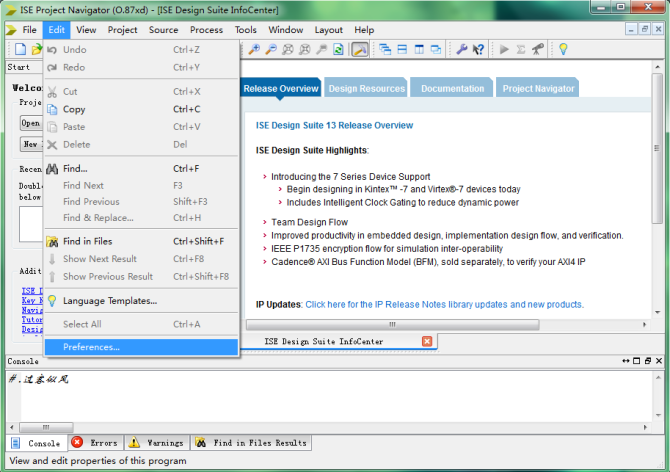The width and height of the screenshot is (670, 472).
Task: Choose Find... from Edit menu
Action: pyautogui.click(x=141, y=169)
